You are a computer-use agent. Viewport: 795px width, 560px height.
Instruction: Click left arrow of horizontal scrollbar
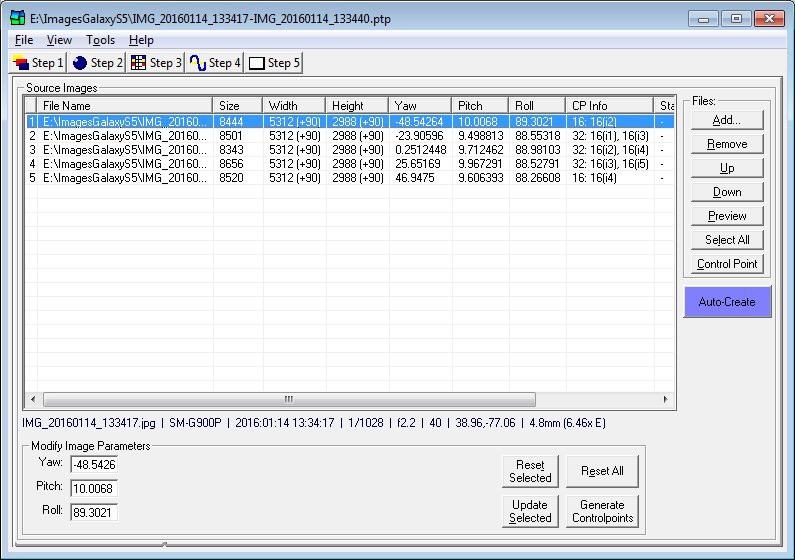(x=33, y=399)
